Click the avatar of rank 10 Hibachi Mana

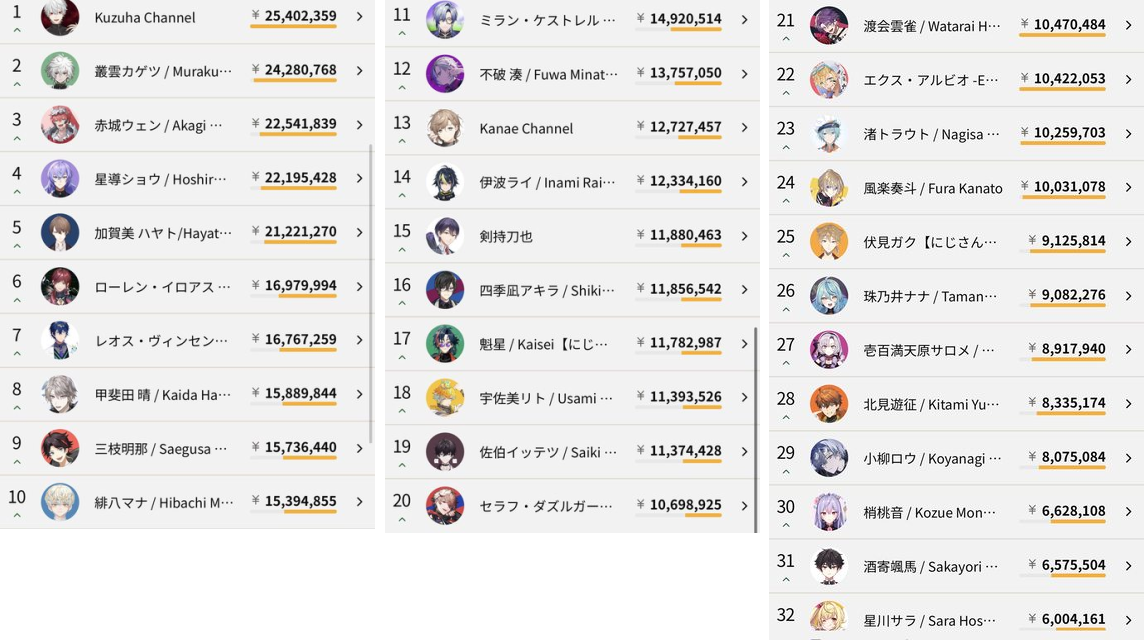[x=60, y=502]
